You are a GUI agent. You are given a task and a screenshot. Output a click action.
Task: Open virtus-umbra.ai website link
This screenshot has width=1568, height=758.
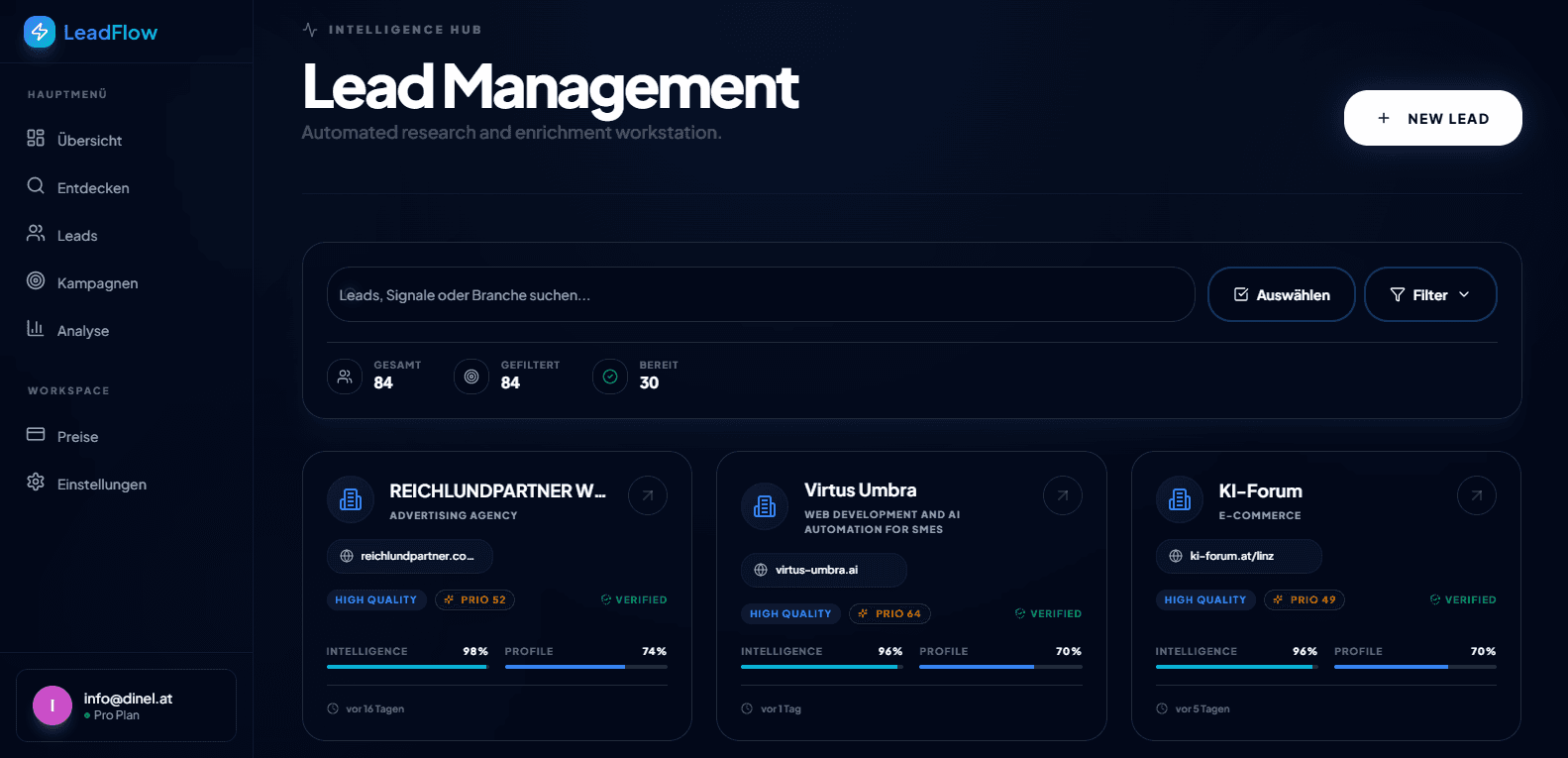[824, 570]
